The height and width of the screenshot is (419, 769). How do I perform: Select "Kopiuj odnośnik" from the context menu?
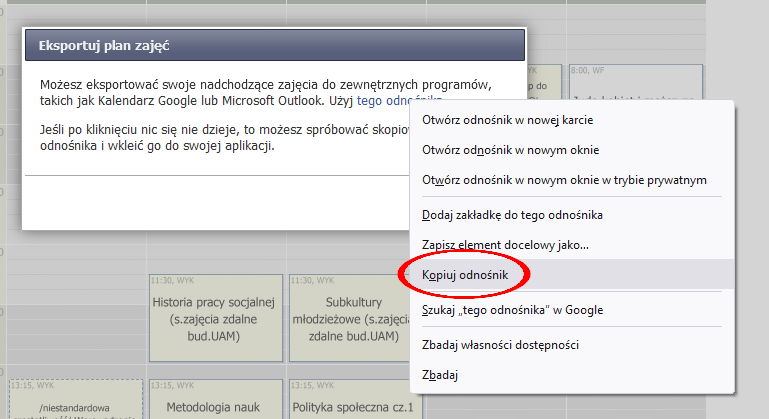466,273
